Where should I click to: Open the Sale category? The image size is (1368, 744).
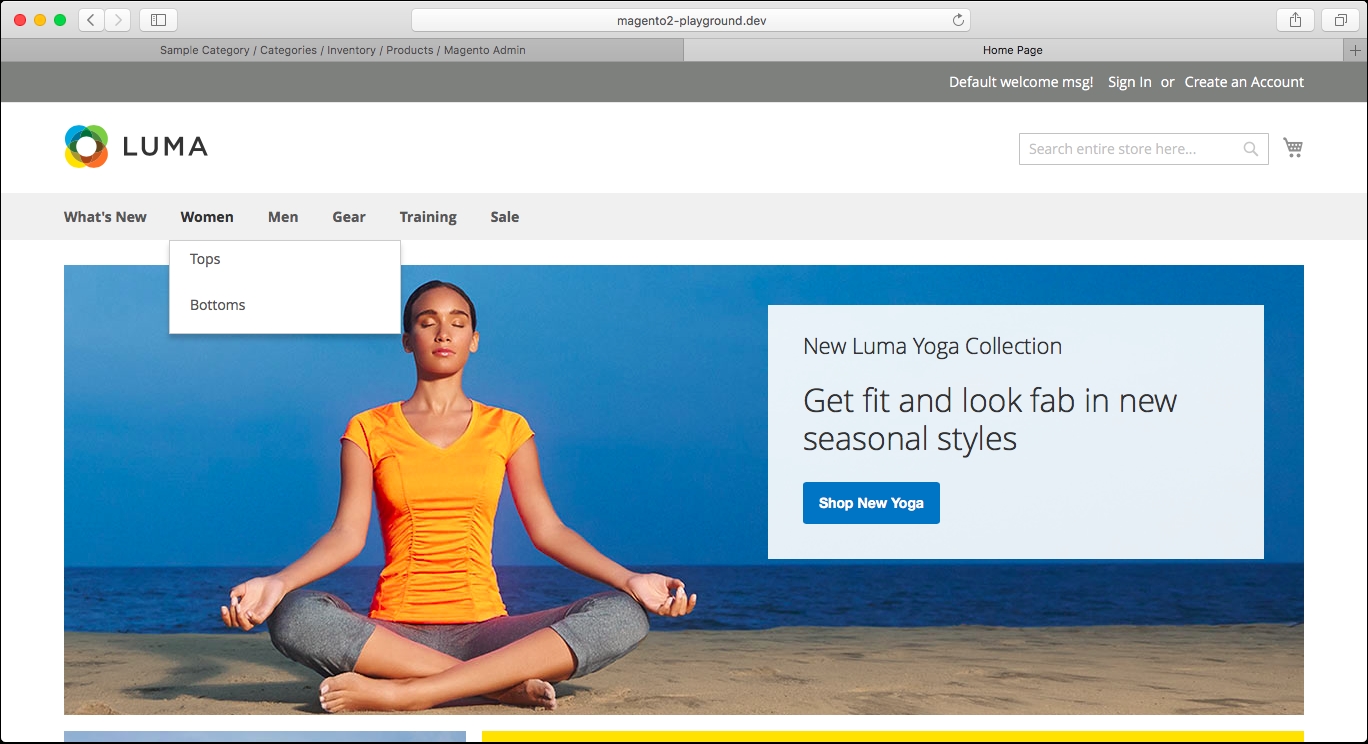click(505, 217)
